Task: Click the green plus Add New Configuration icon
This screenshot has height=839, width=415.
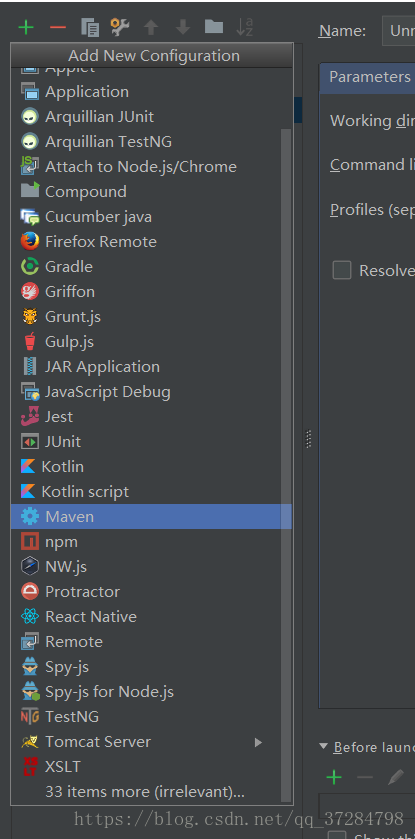Action: click(26, 27)
